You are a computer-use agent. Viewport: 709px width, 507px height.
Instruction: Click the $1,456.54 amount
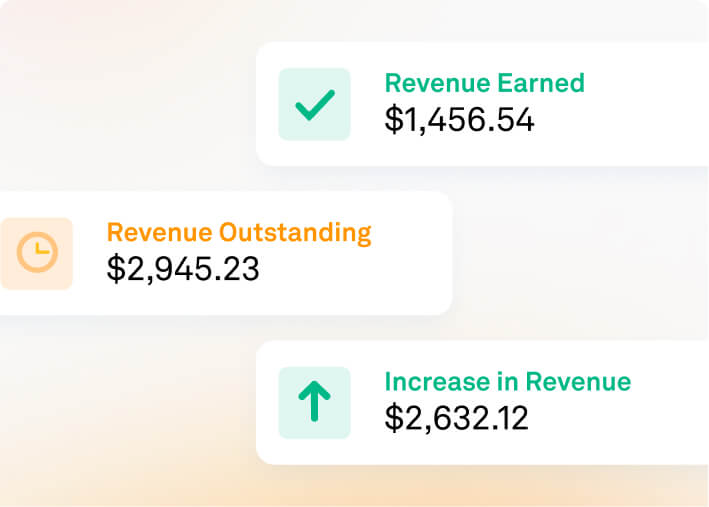click(x=459, y=120)
